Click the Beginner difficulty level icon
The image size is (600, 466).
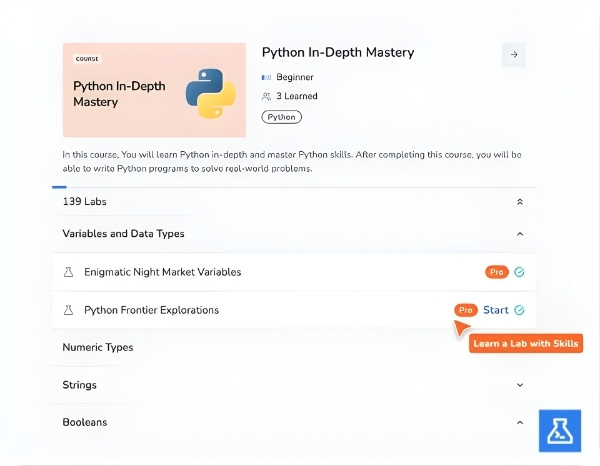point(266,78)
